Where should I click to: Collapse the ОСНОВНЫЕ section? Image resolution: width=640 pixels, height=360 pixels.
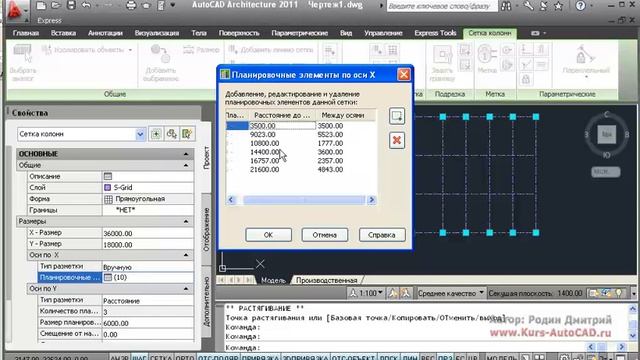pos(186,154)
